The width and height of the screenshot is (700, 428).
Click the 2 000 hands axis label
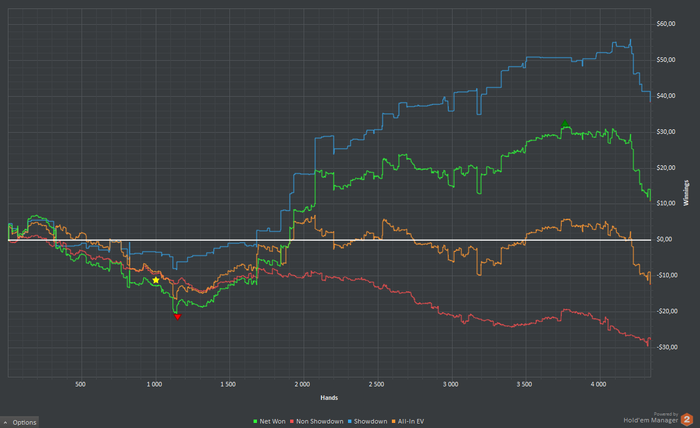click(x=302, y=384)
